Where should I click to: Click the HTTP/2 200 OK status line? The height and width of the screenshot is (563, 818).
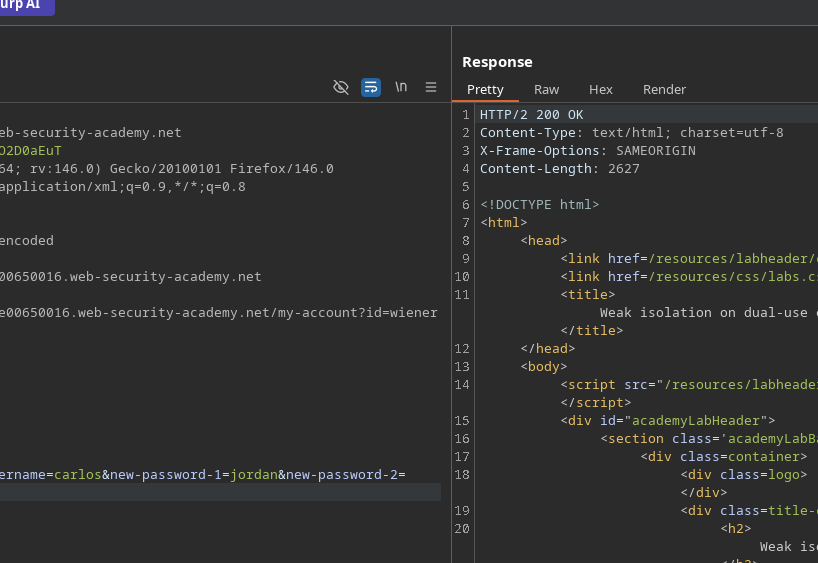coord(531,114)
